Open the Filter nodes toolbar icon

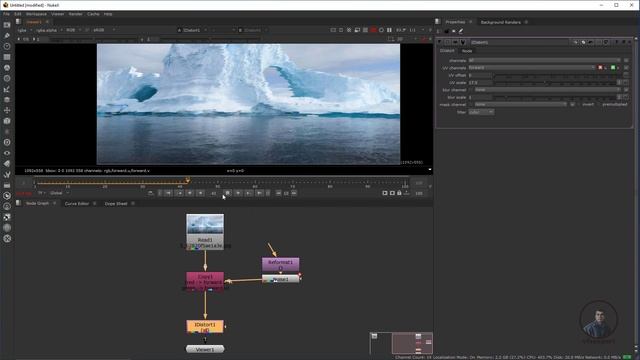pos(7,78)
